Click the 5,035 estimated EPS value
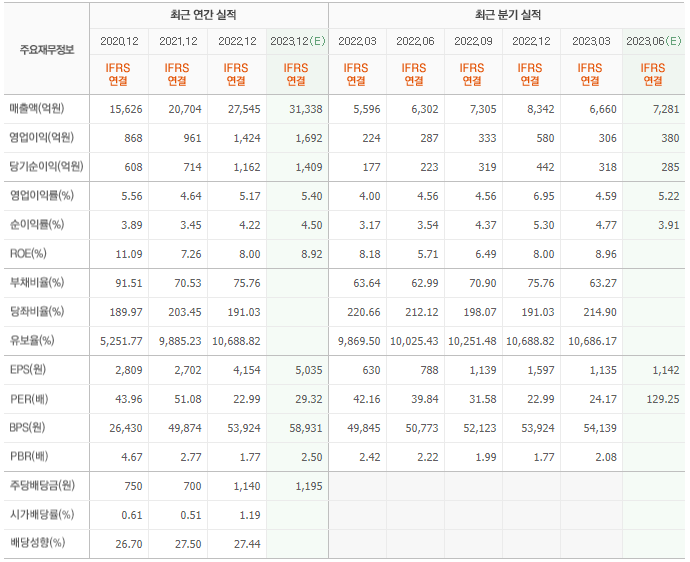690x562 pixels. 309,371
